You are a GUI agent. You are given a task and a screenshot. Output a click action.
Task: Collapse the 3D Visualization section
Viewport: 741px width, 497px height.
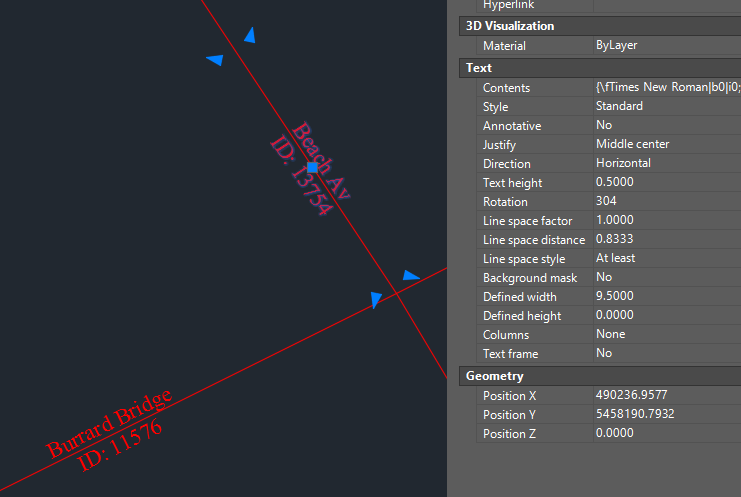point(510,26)
